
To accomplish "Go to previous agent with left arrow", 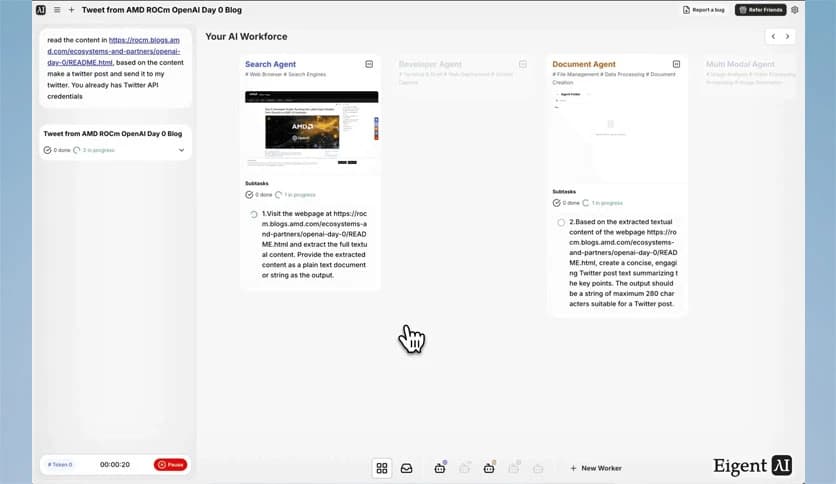I will 773,36.
